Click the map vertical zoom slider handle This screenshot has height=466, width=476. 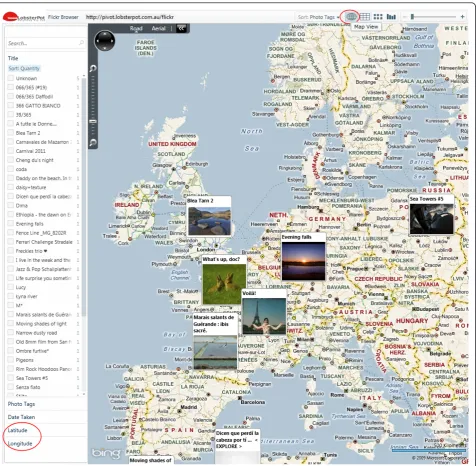tap(93, 121)
